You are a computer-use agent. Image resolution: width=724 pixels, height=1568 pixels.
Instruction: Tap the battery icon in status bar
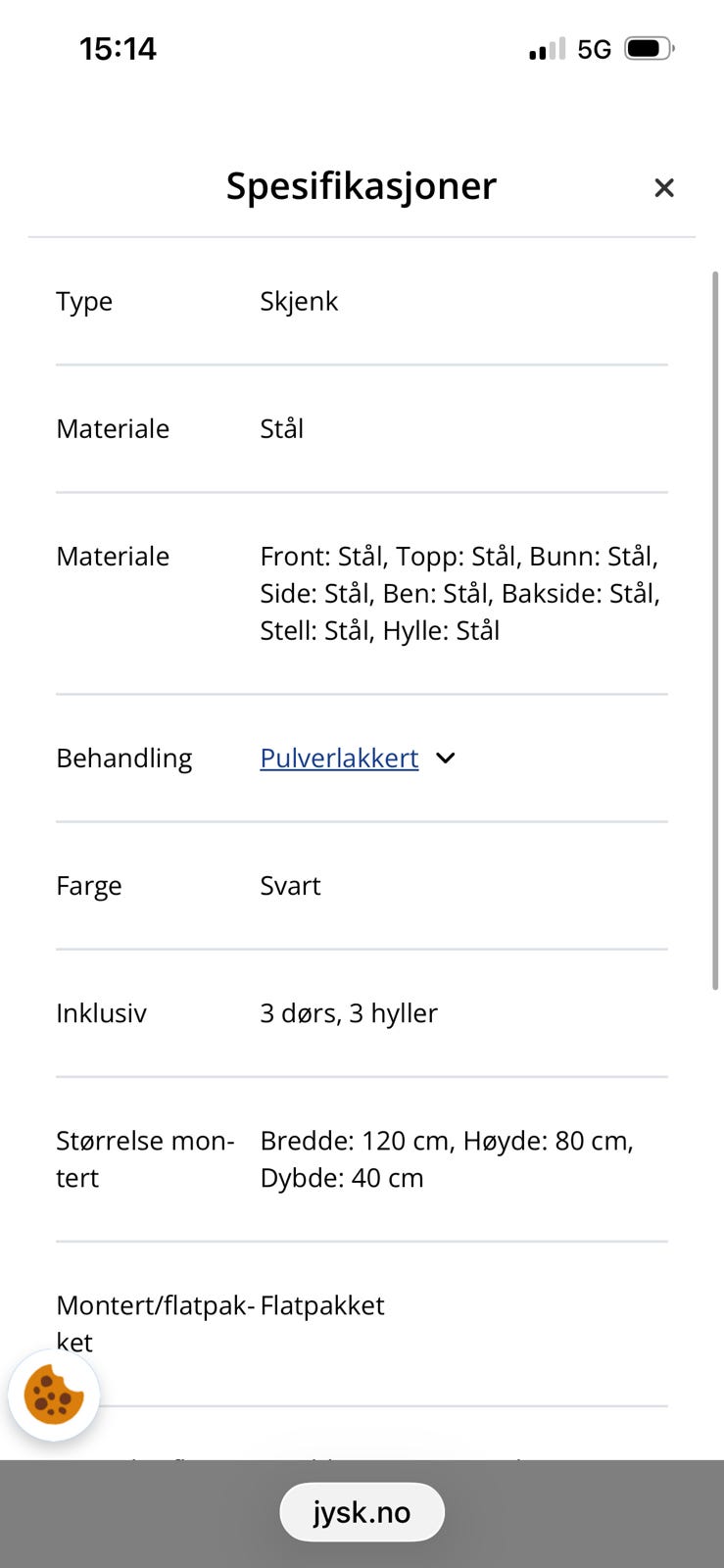click(649, 48)
